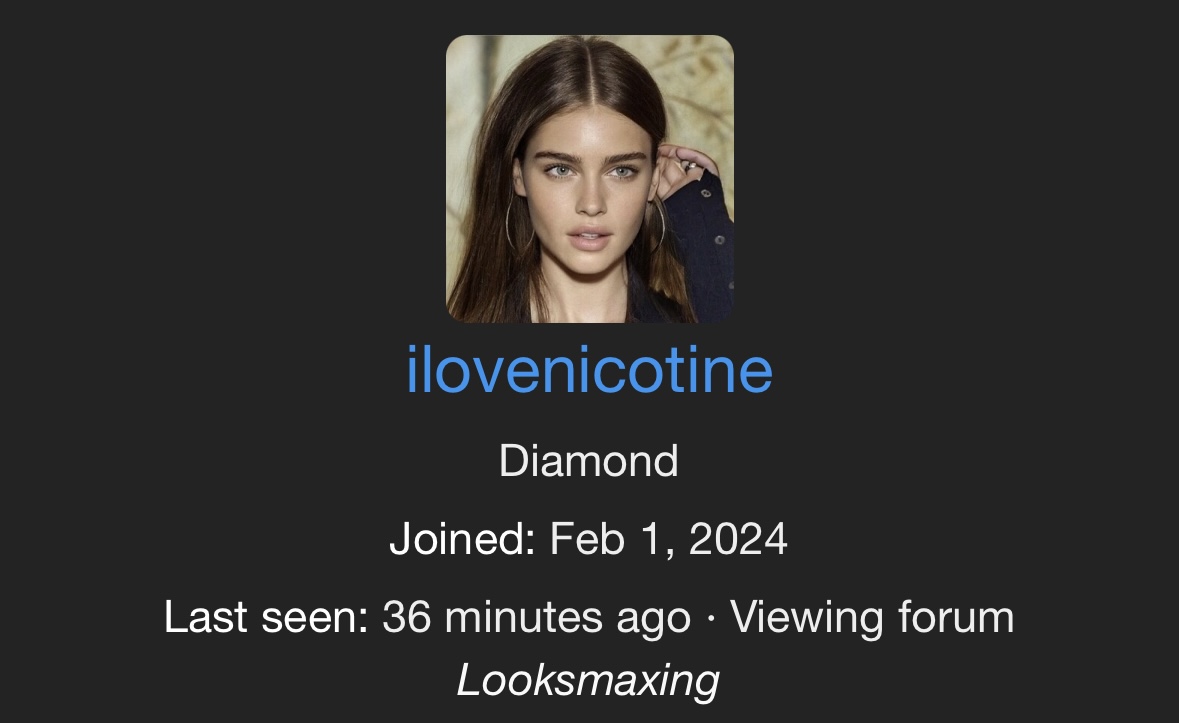Viewport: 1179px width, 723px height.
Task: Click the blue ilovenicotine username link
Action: (x=590, y=371)
